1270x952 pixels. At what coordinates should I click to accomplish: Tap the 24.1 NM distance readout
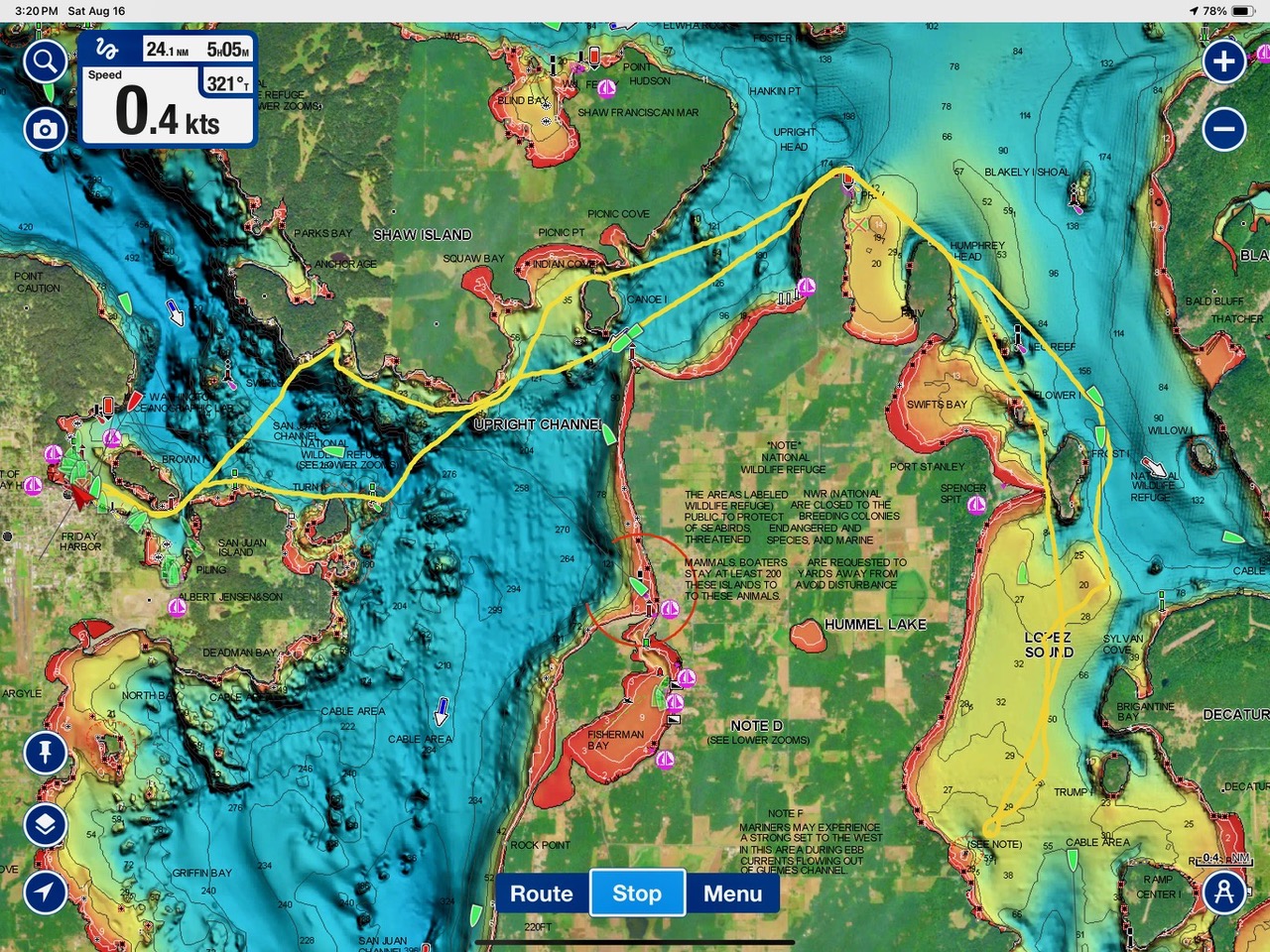(x=167, y=50)
